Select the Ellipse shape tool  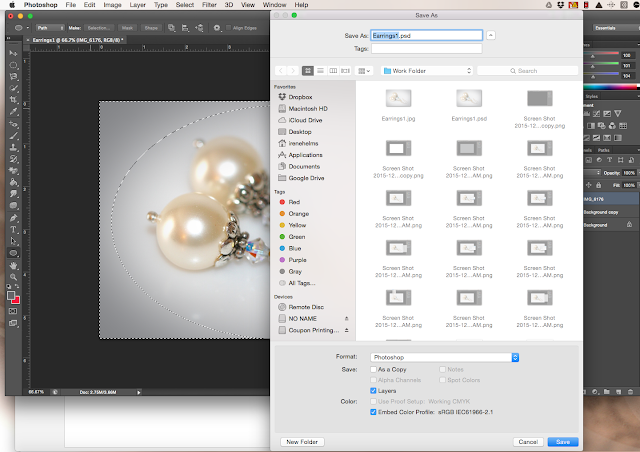click(13, 253)
